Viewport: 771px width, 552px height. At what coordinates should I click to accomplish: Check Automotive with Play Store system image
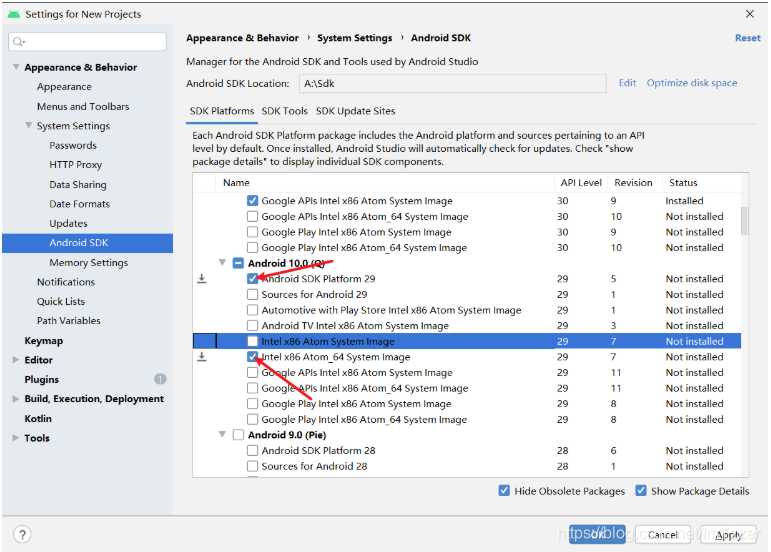252,310
